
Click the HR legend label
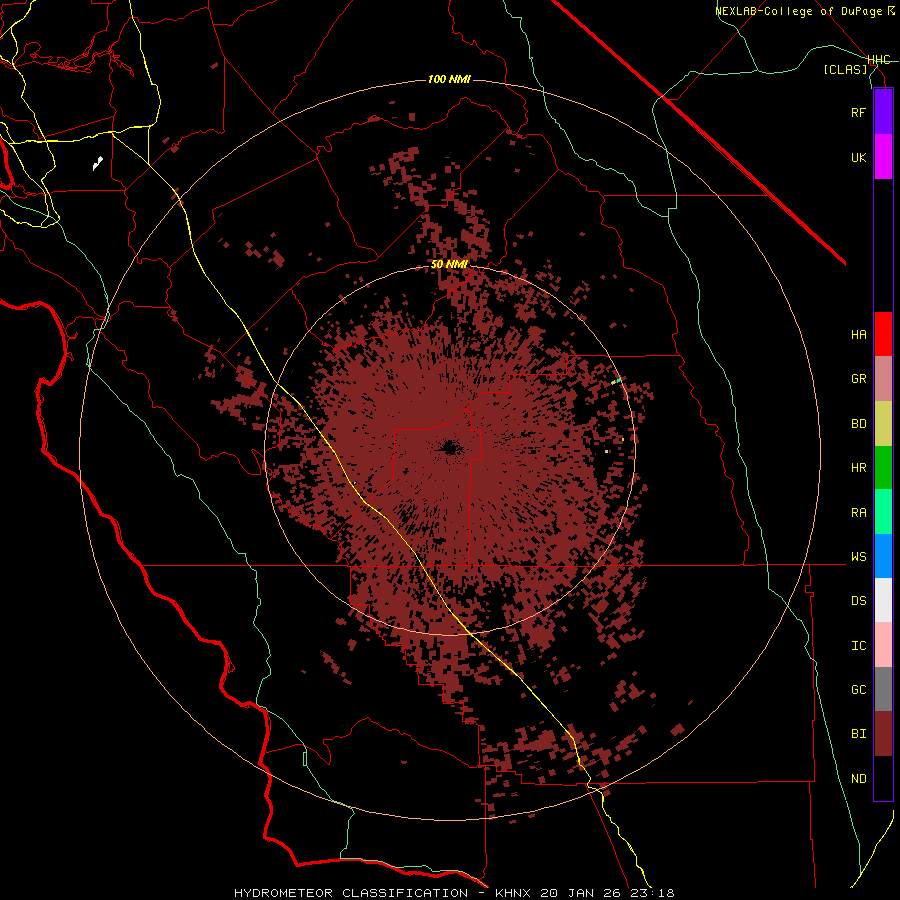pos(859,468)
